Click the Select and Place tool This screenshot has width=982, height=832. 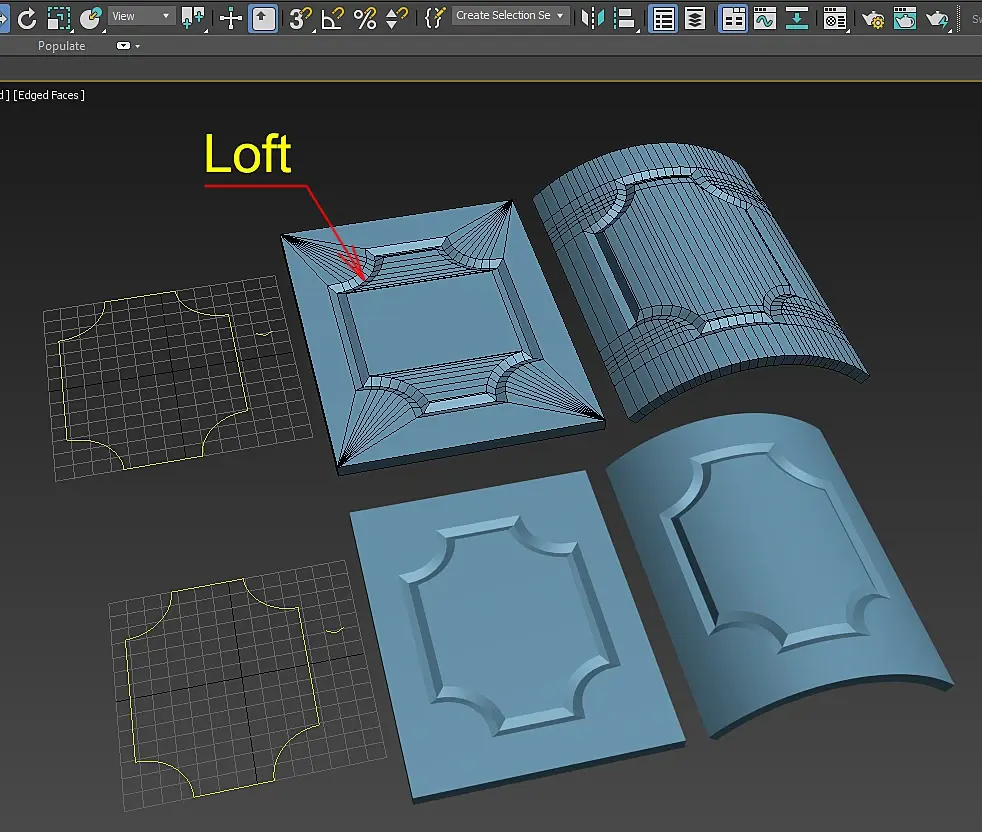[91, 17]
